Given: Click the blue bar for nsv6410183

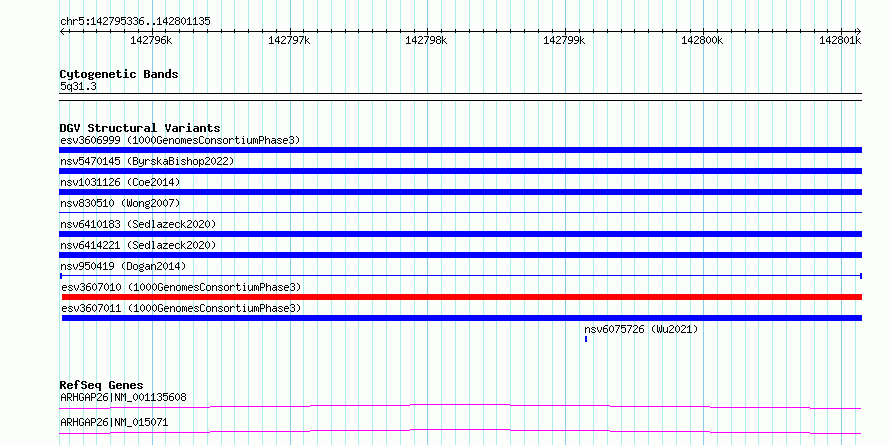Looking at the screenshot, I should pos(460,234).
